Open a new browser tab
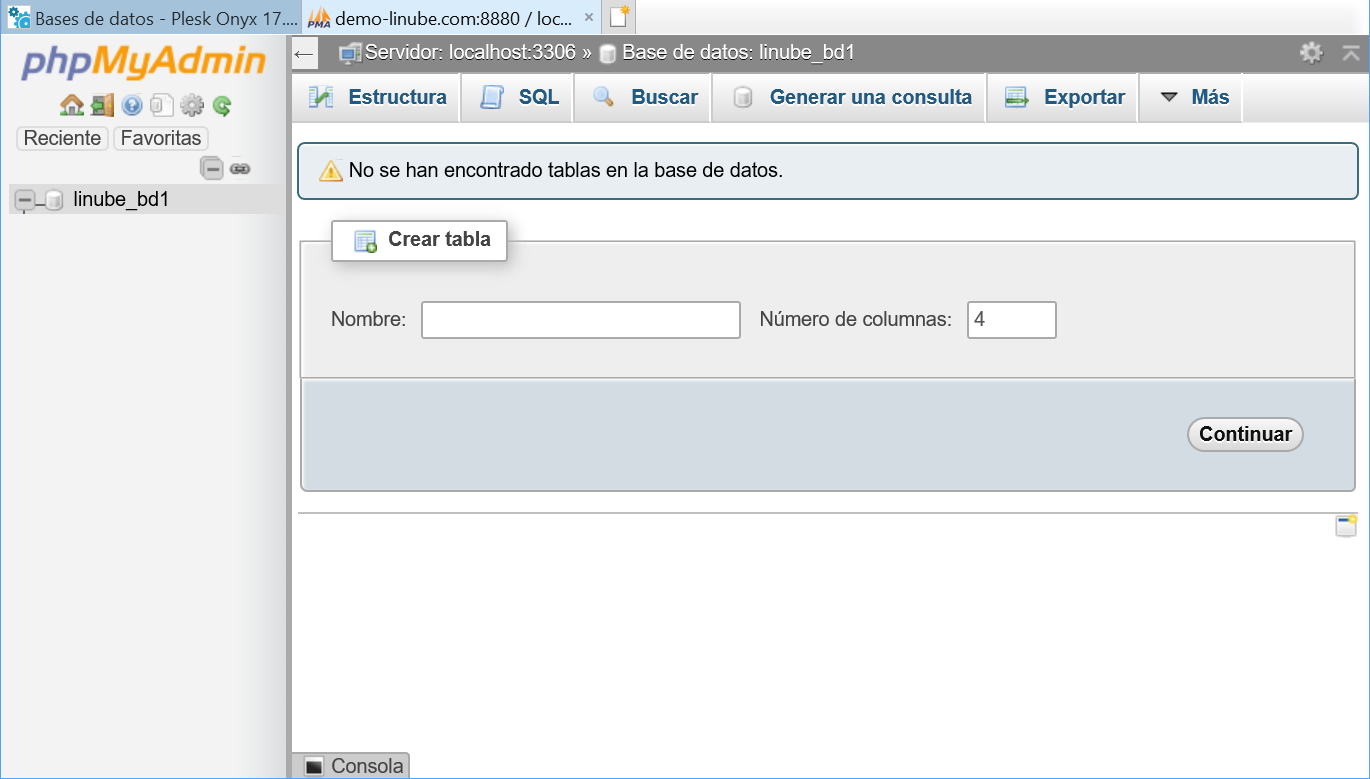 click(x=620, y=17)
